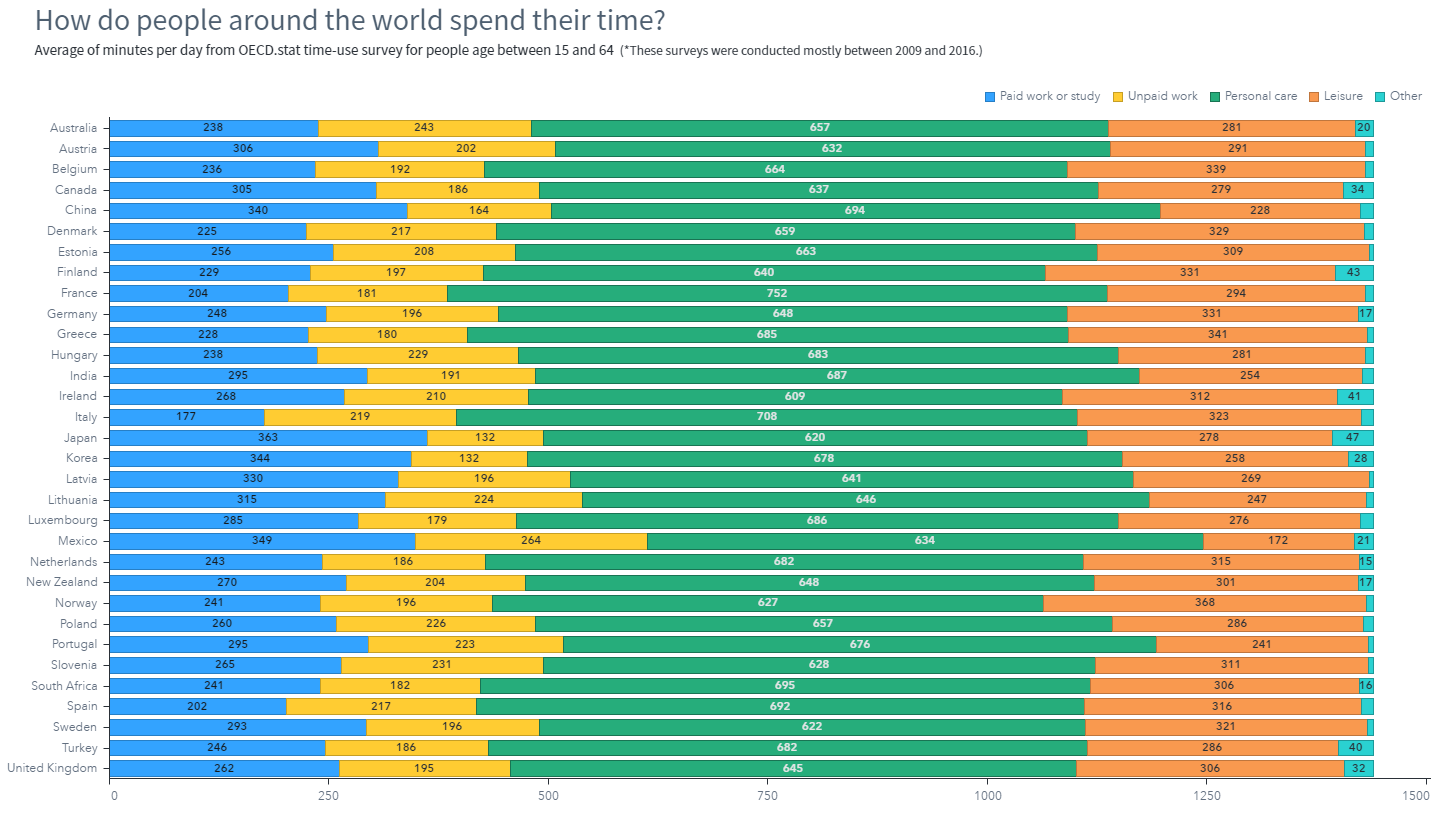1436x814 pixels.
Task: Click China's personal care bar showing 694
Action: 855,210
